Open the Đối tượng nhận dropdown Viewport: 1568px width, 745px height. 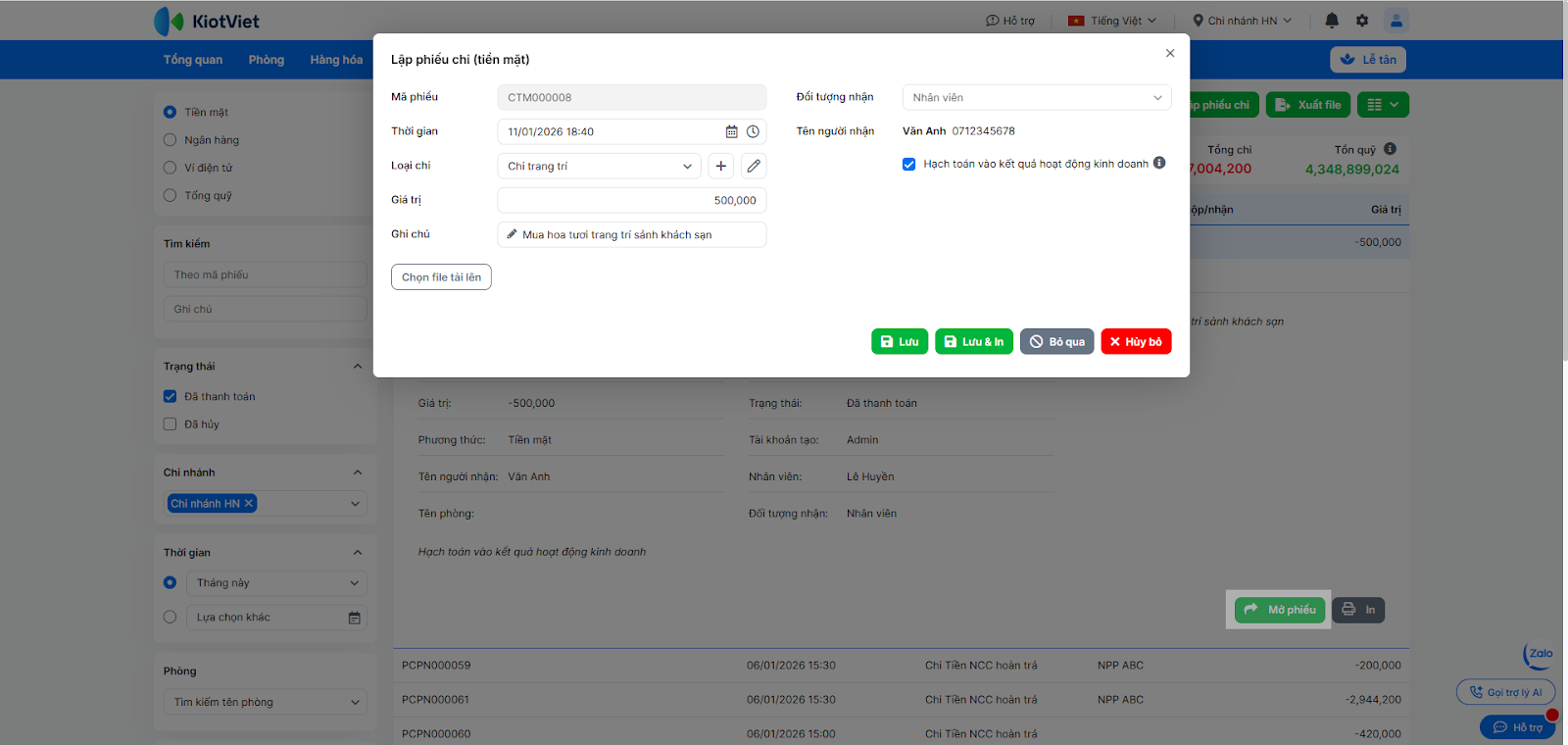(1037, 97)
